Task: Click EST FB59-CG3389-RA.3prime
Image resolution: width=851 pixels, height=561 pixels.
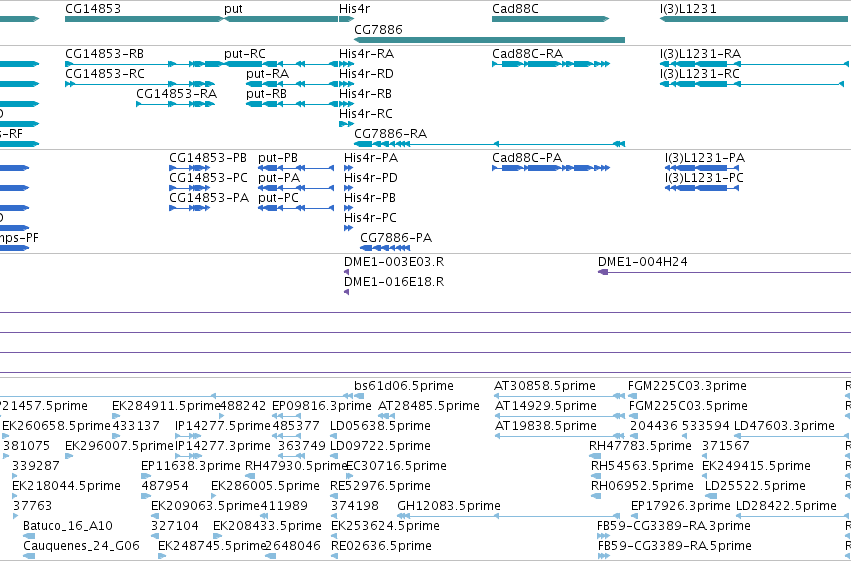Action: coord(674,526)
